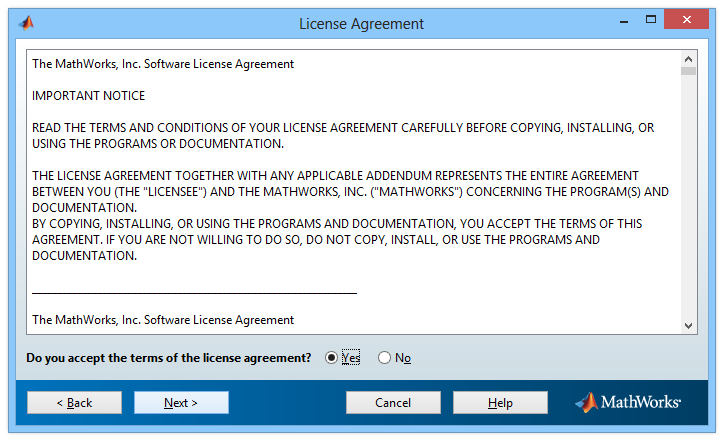This screenshot has height=440, width=723.
Task: Click the IMPORTANT NOTICE heading text
Action: [x=89, y=95]
